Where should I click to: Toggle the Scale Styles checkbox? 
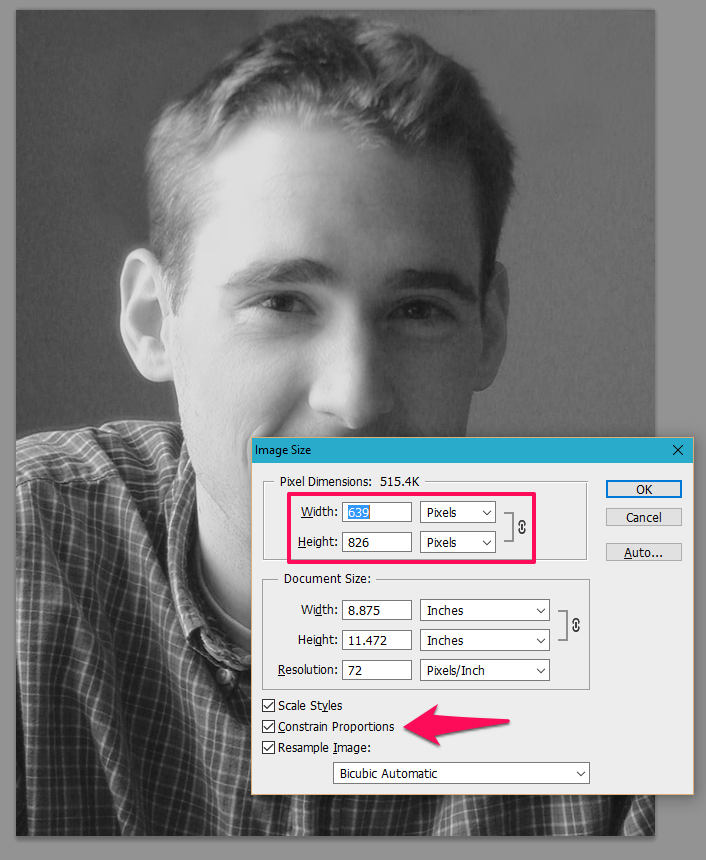pyautogui.click(x=269, y=706)
